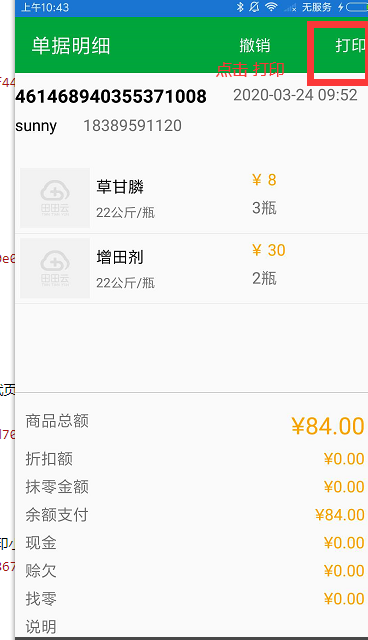Tap the muted bell status icon
Screen dimensions: 368x640
[254, 7]
